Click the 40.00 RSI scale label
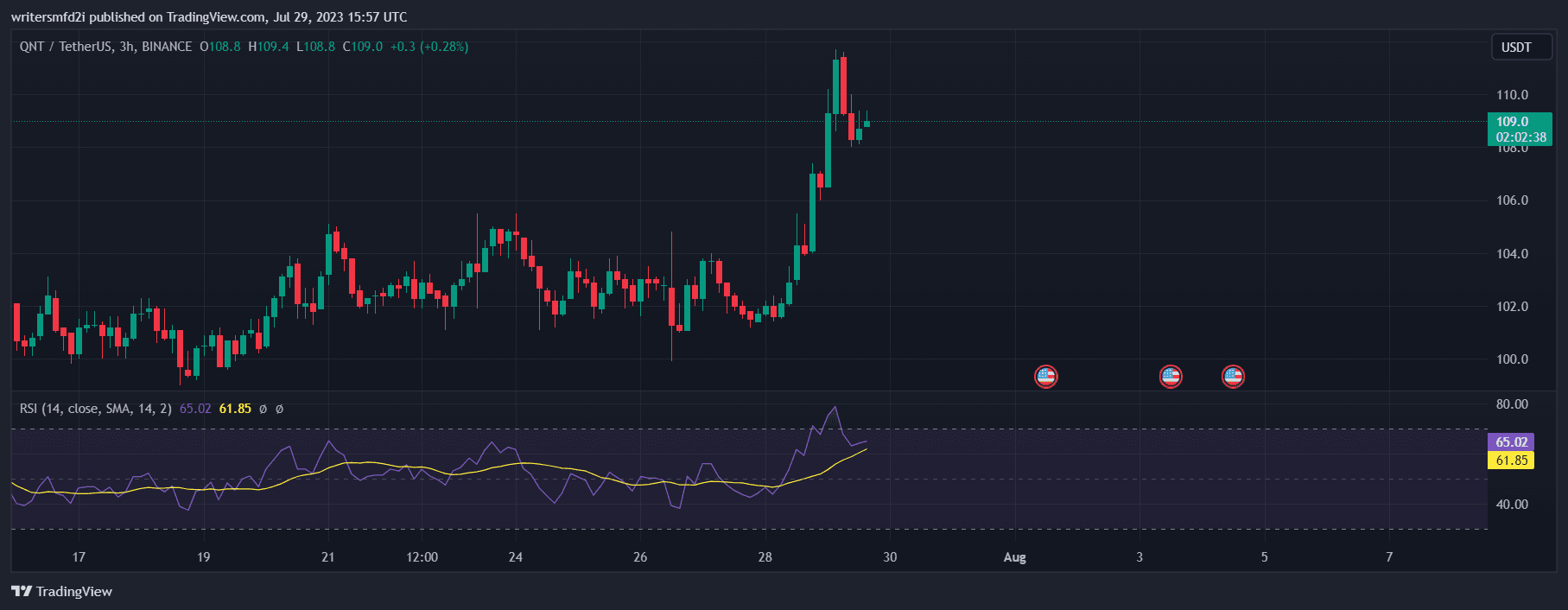 (x=1512, y=505)
